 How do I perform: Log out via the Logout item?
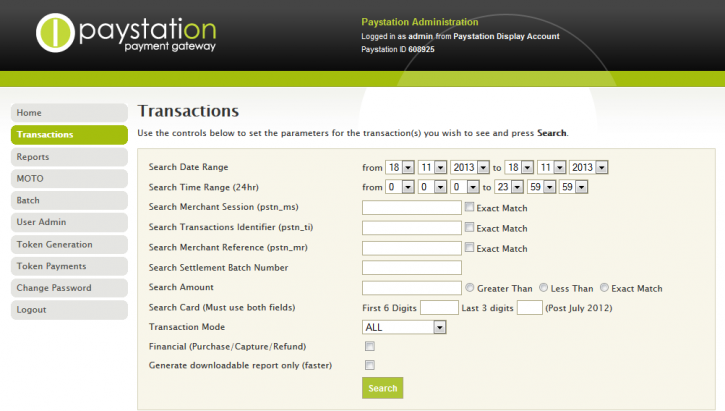(x=69, y=310)
